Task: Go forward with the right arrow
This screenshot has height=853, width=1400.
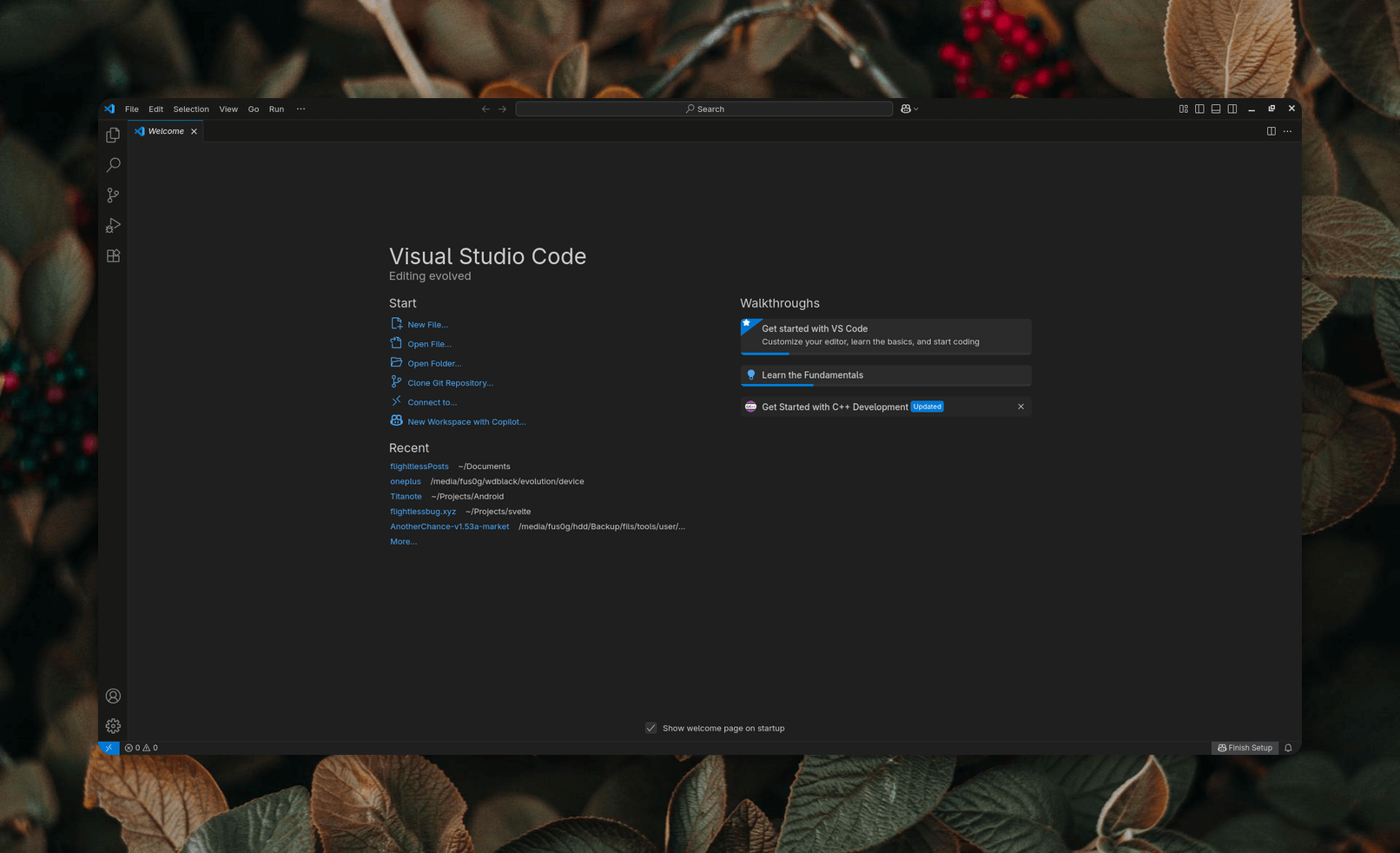Action: click(502, 109)
